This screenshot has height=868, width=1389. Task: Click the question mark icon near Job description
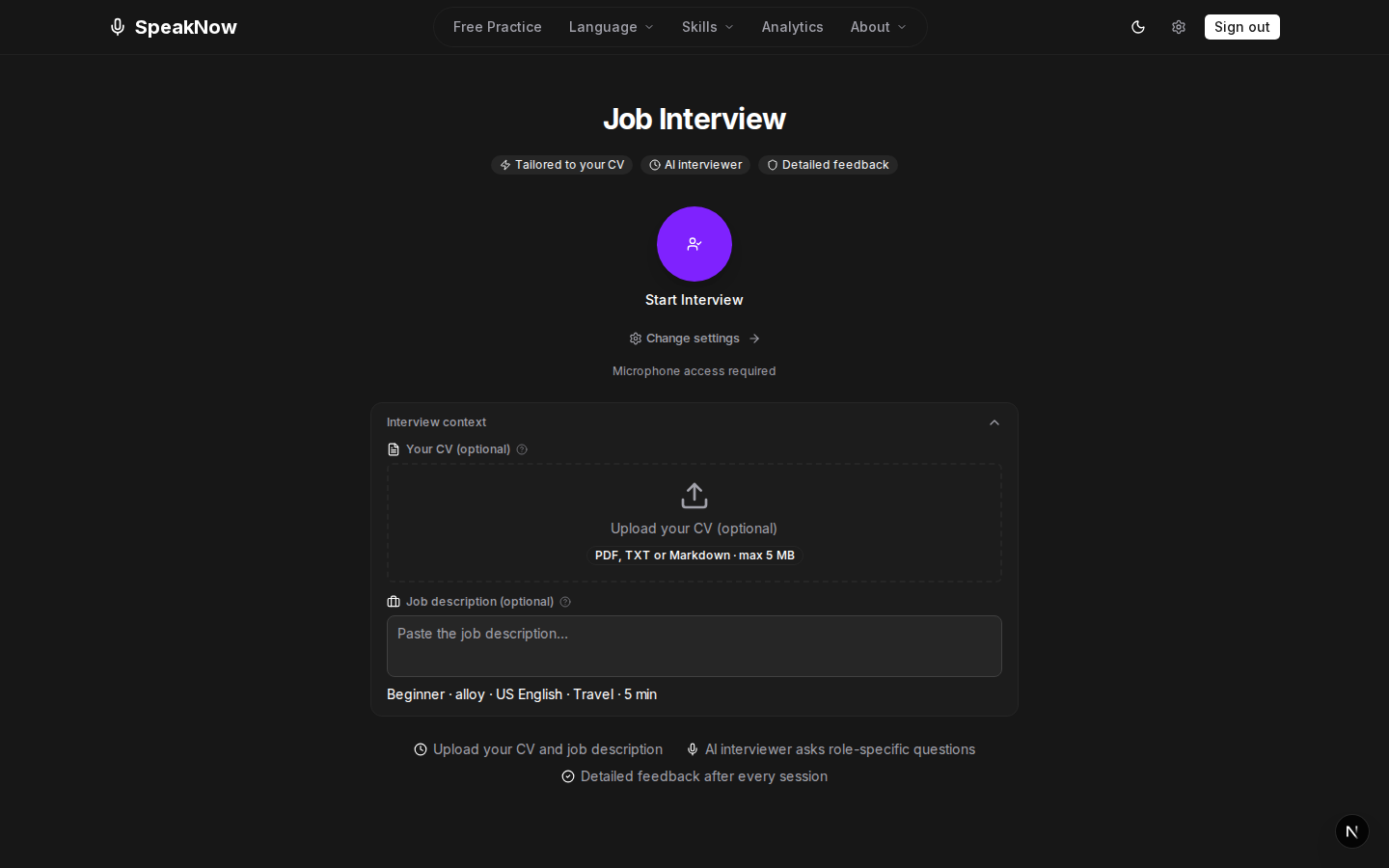coord(565,601)
